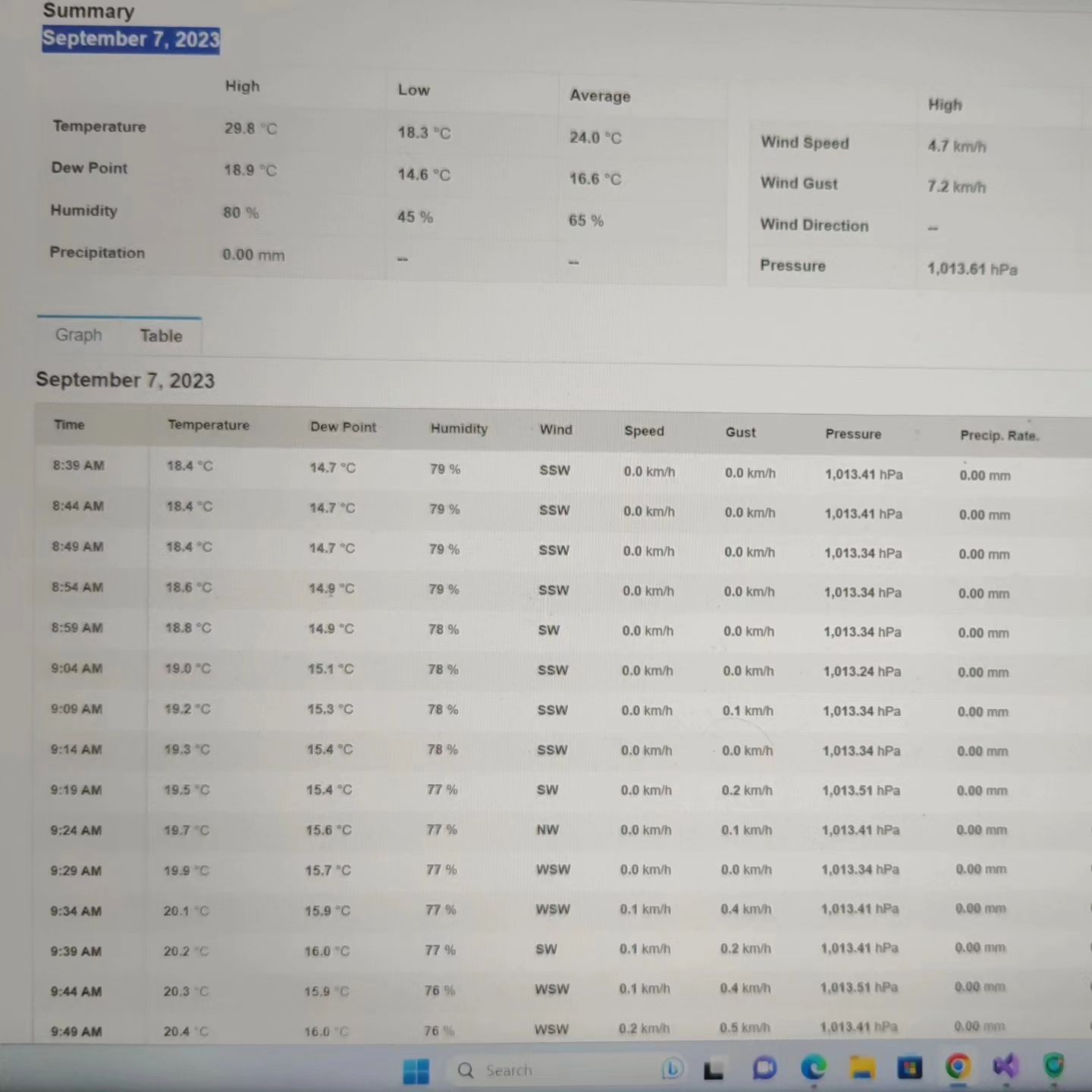
Task: Click the summary Low humidity 45 %
Action: coord(415,217)
